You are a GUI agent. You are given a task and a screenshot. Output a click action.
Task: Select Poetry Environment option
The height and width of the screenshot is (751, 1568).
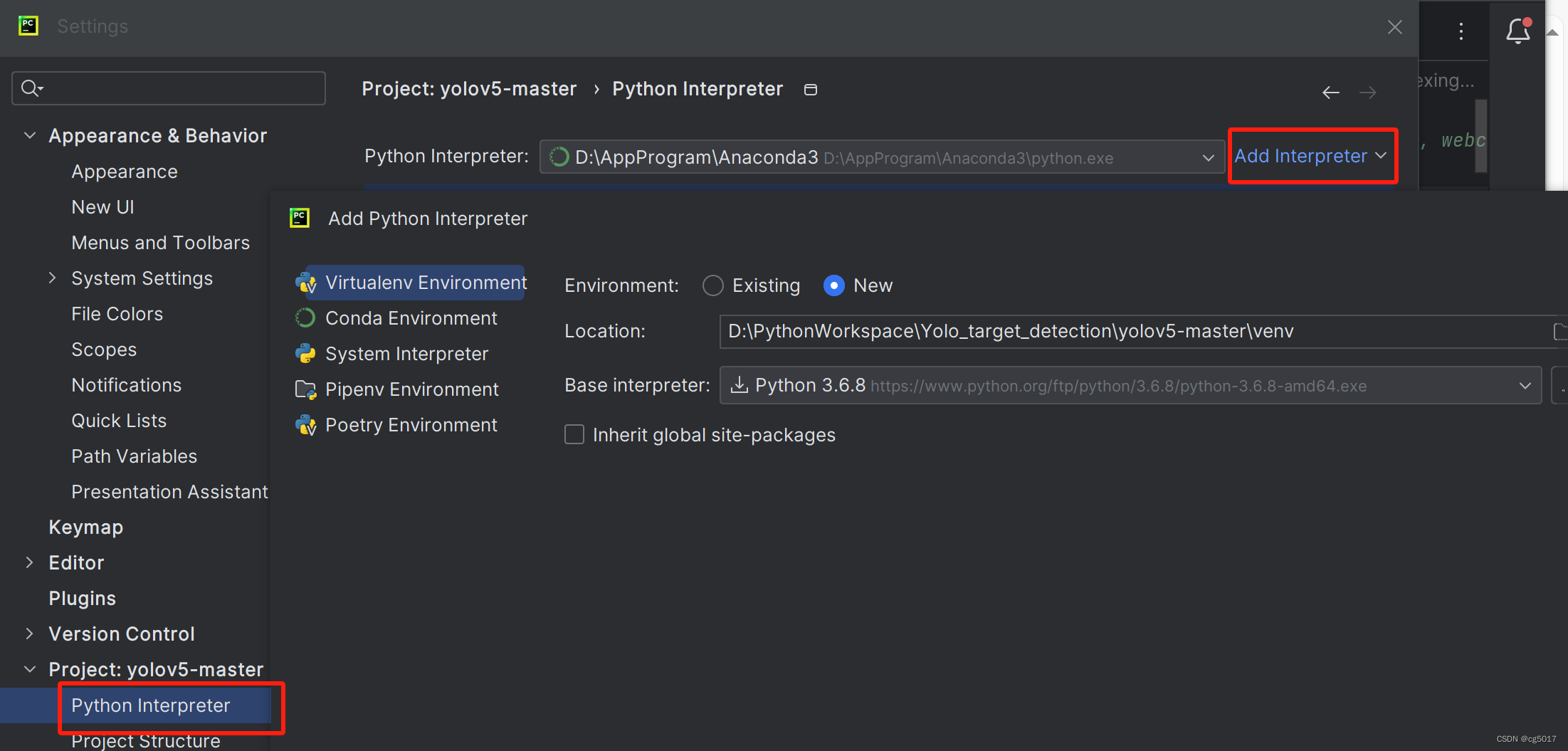tap(410, 425)
